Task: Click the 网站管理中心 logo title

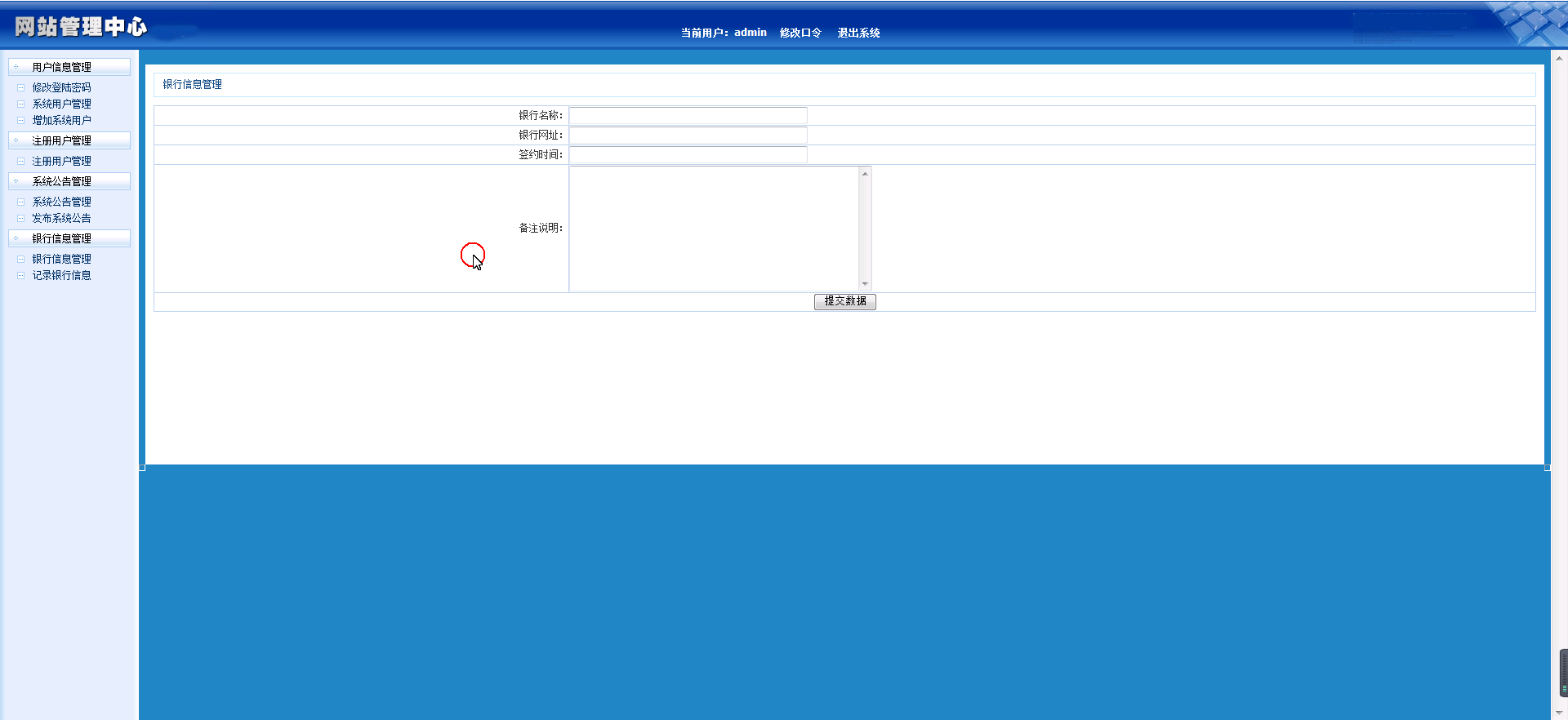Action: pyautogui.click(x=81, y=27)
